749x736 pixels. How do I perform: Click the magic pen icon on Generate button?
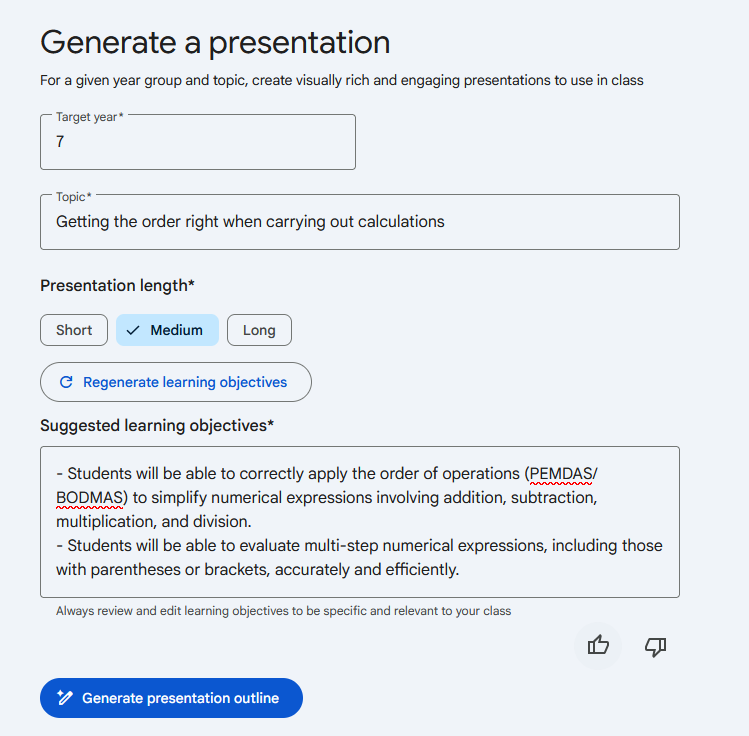coord(65,698)
